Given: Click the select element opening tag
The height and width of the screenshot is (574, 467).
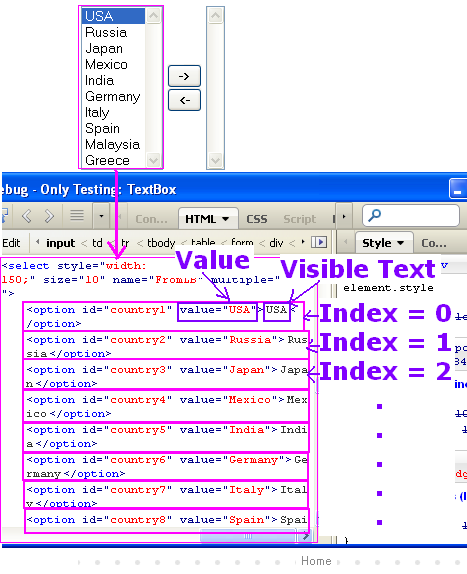Looking at the screenshot, I should pos(141,279).
